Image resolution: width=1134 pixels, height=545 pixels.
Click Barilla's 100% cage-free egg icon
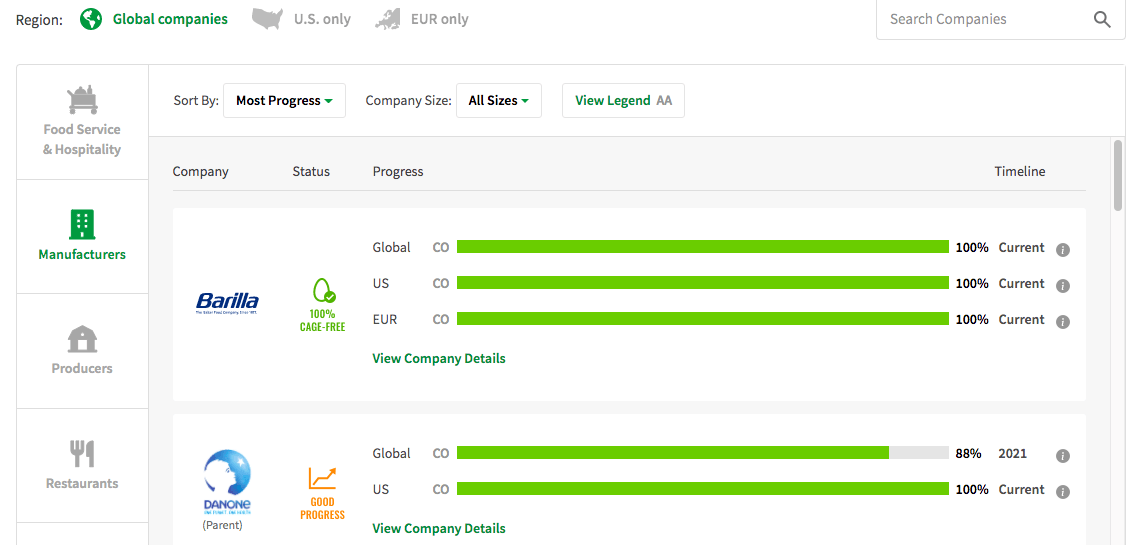323,291
